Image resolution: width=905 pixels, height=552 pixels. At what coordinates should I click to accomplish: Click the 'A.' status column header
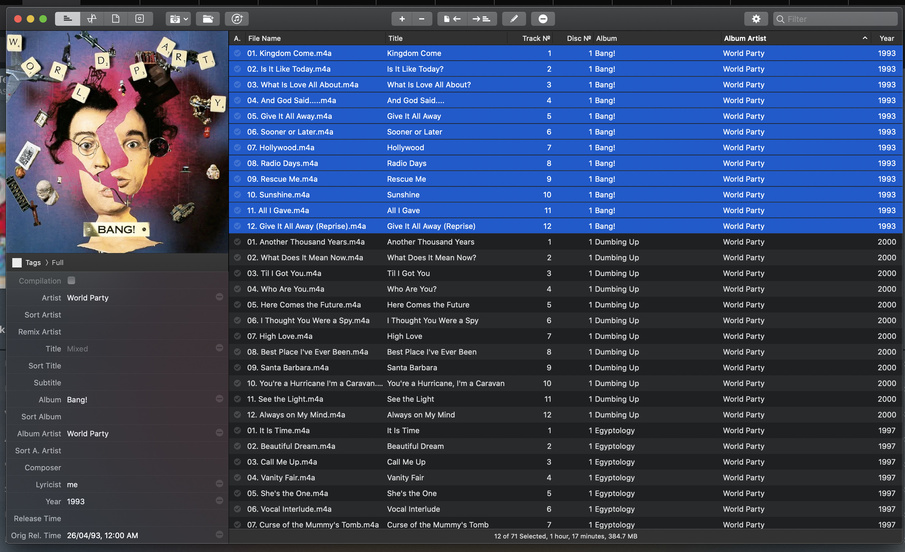point(237,38)
